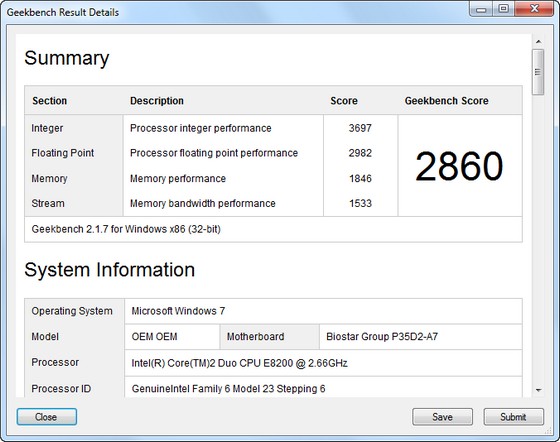Screen dimensions: 560x442
Task: Click the Biostar Group P35D2-A7 motherboard value
Action: (x=382, y=336)
